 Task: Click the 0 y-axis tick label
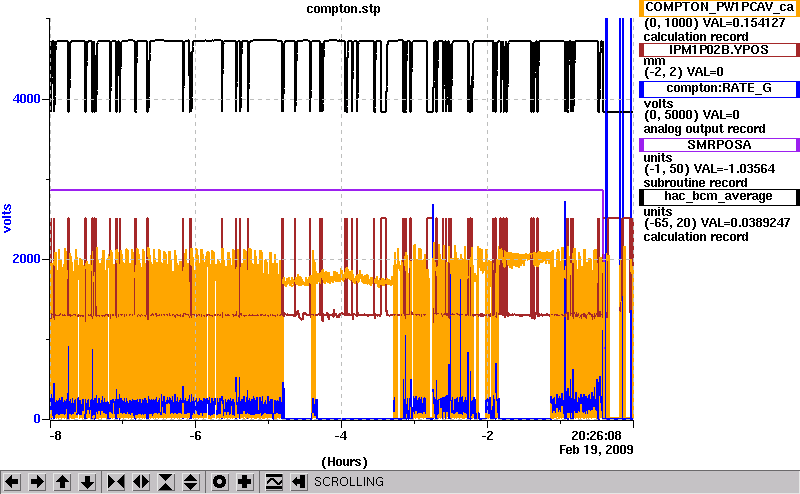point(37,419)
